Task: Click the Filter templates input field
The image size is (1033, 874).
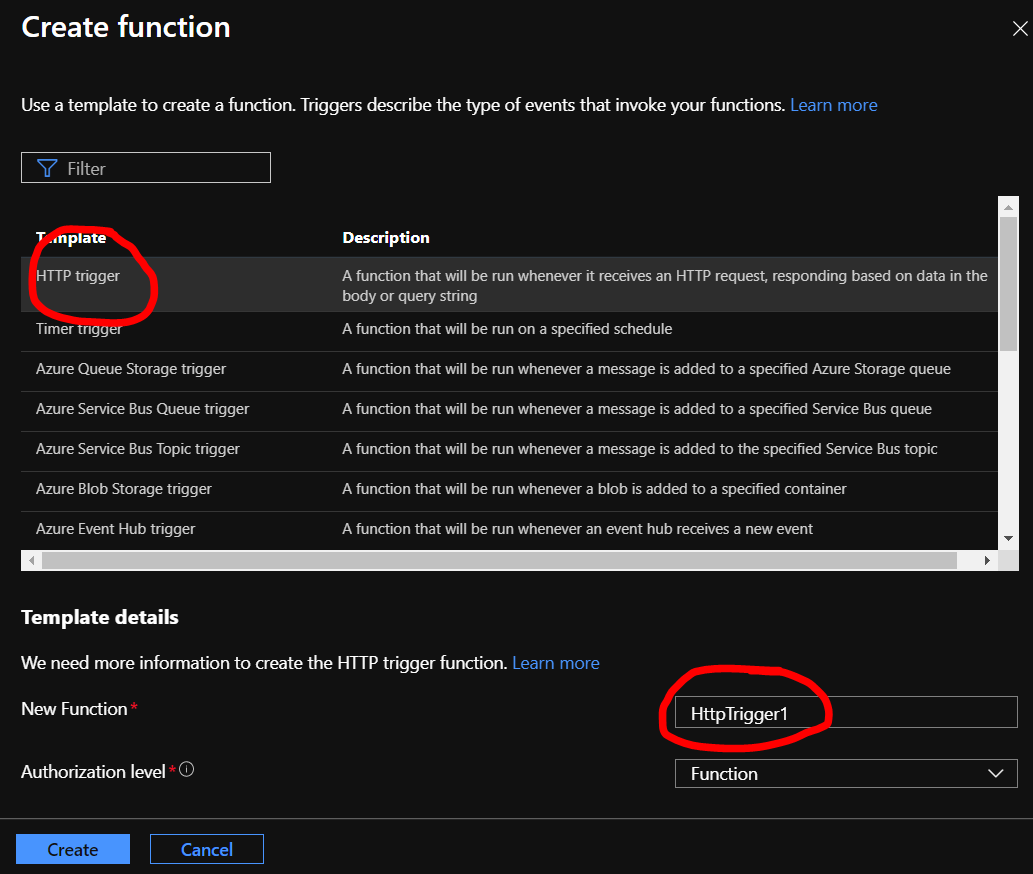Action: click(x=146, y=168)
